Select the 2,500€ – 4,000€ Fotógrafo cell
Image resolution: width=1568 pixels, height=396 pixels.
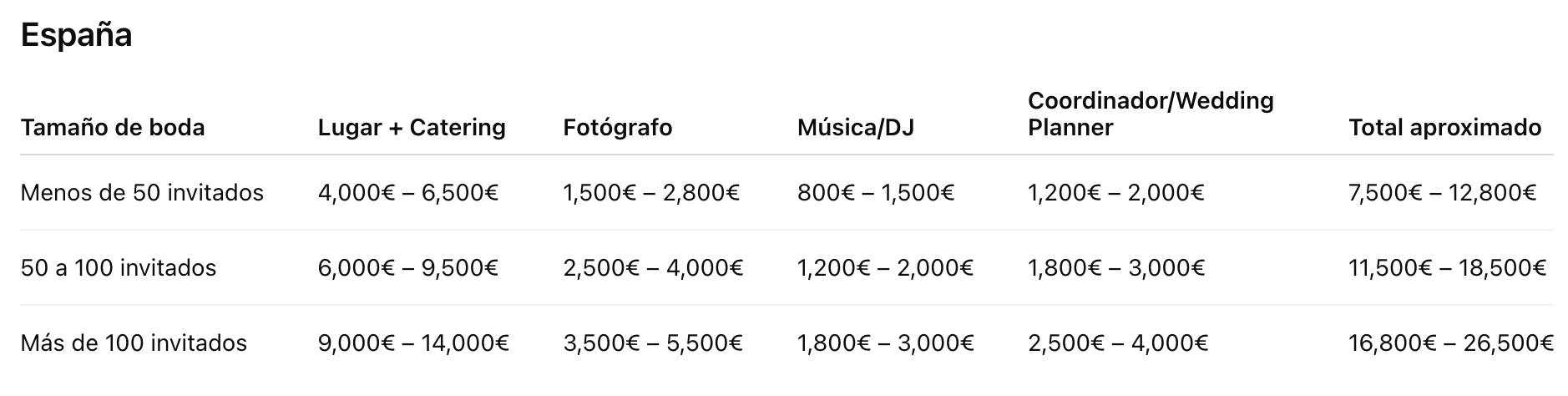(653, 268)
